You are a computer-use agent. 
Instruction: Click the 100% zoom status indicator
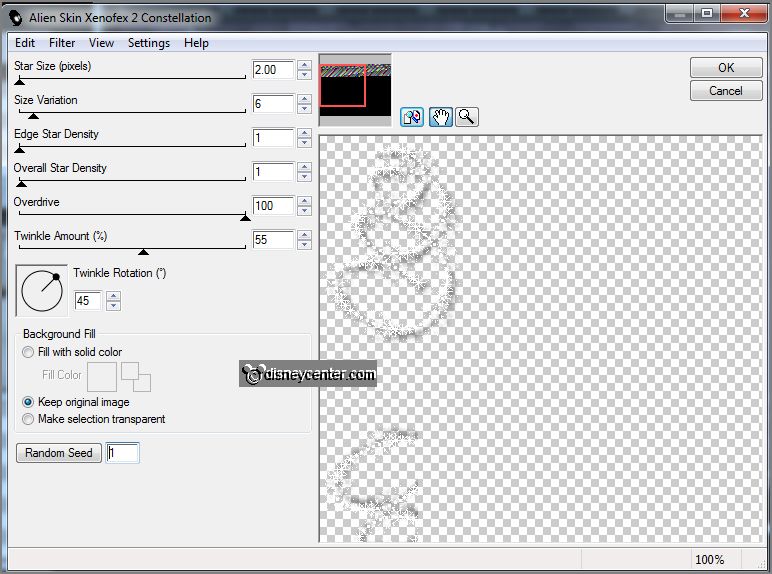[709, 560]
